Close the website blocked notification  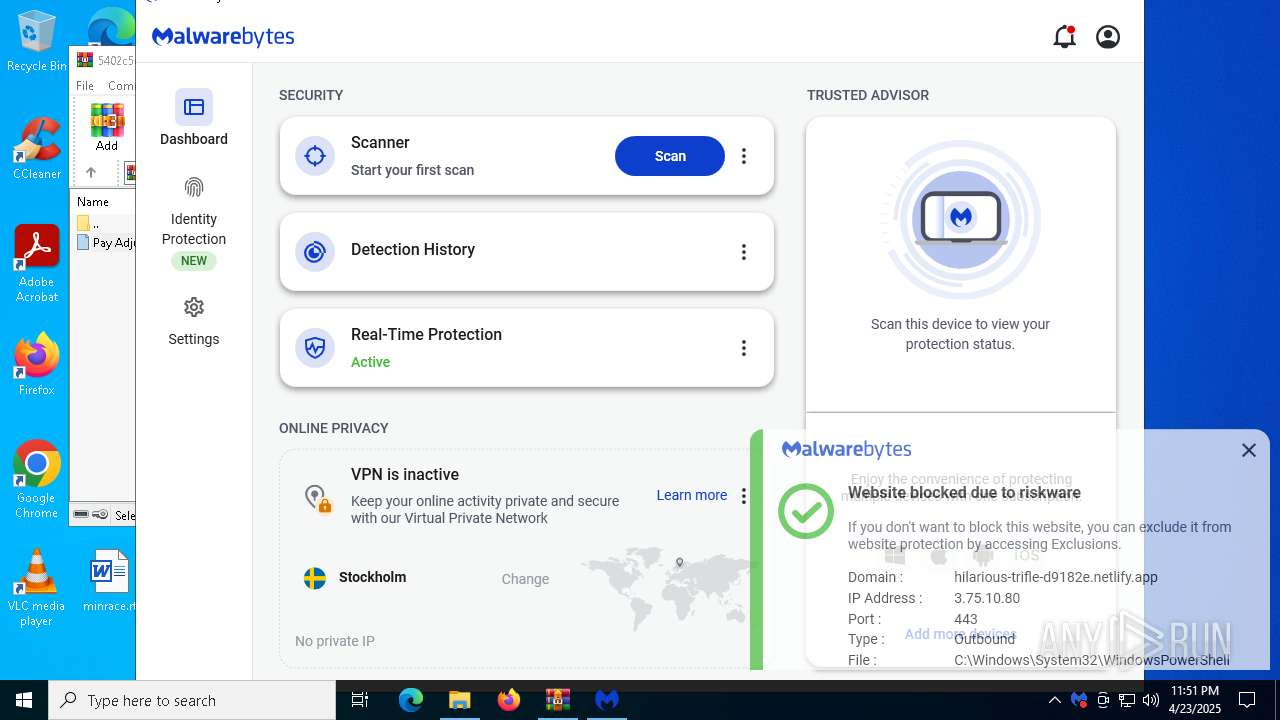(1249, 450)
